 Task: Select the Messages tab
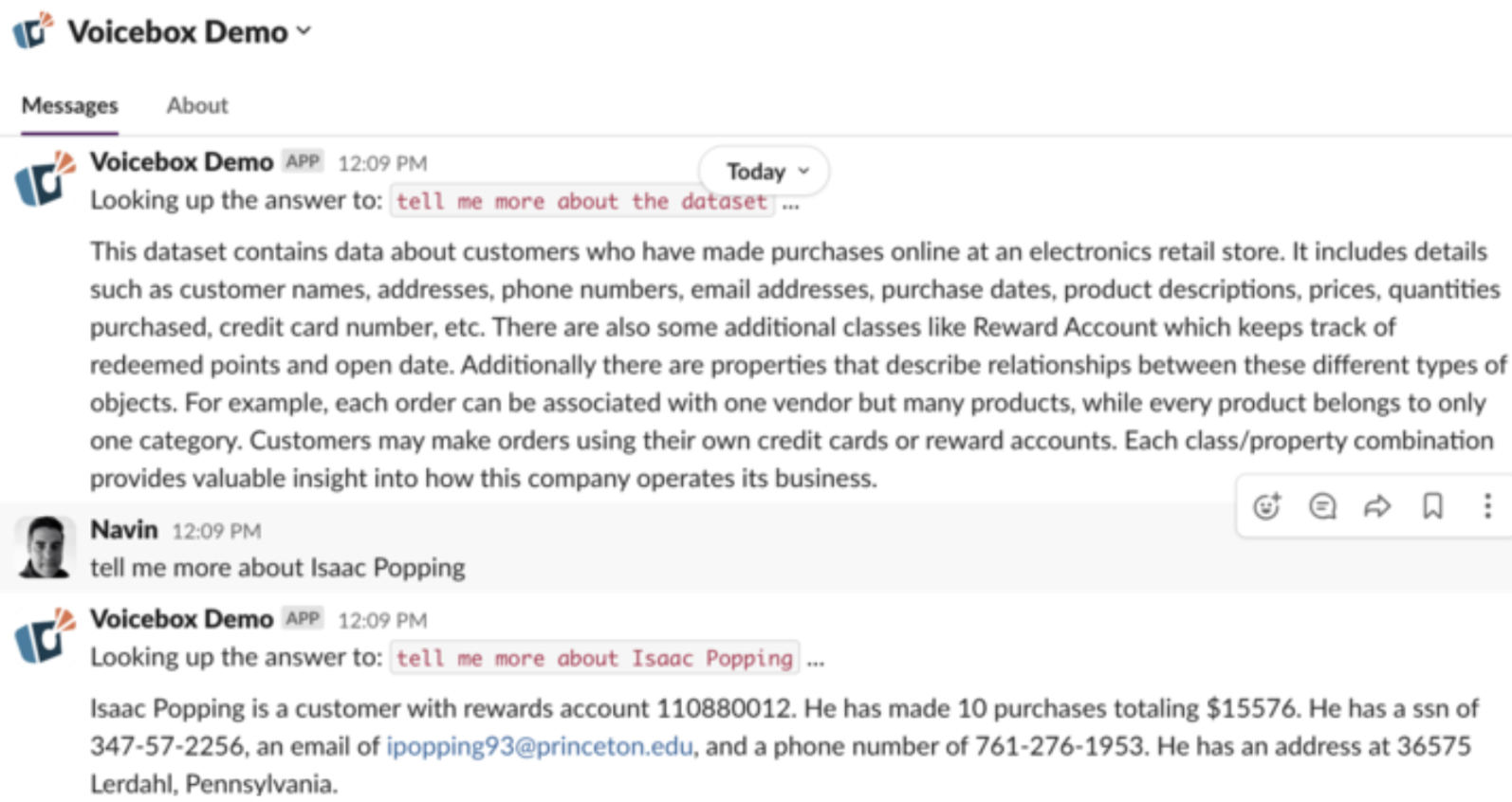tap(69, 105)
